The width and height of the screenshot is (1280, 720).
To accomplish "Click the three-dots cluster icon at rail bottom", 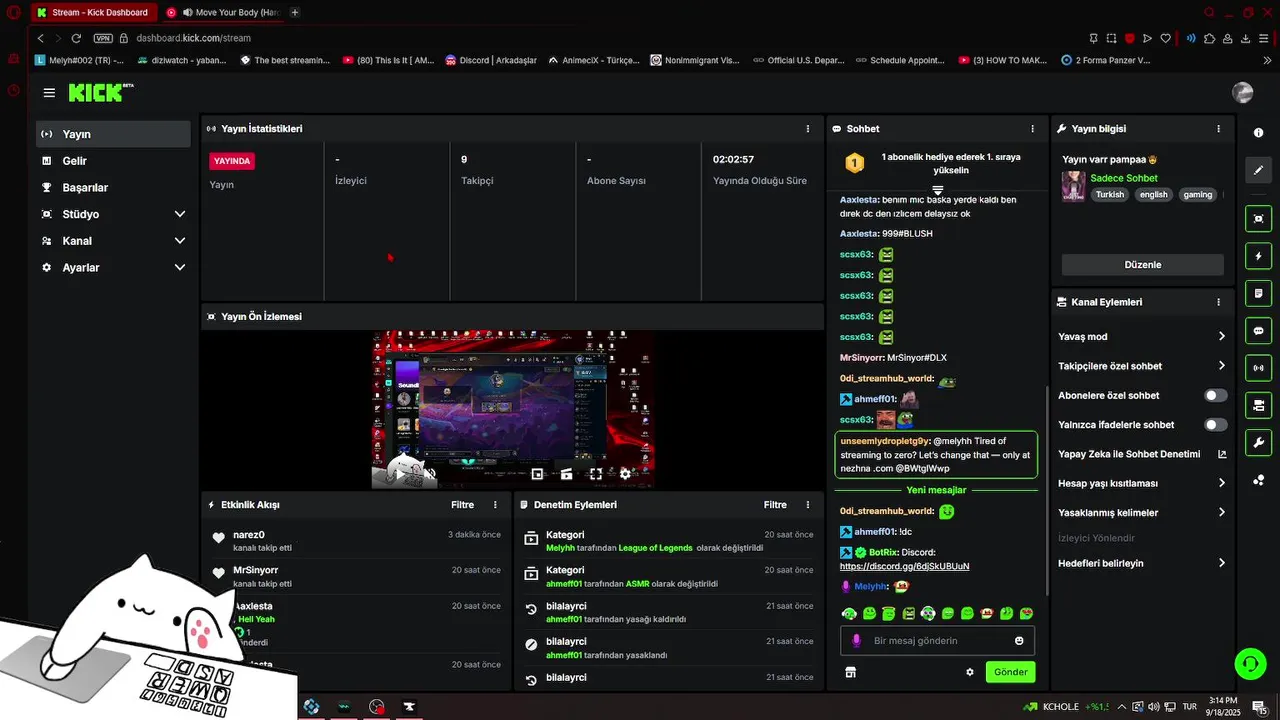I will click(1258, 480).
